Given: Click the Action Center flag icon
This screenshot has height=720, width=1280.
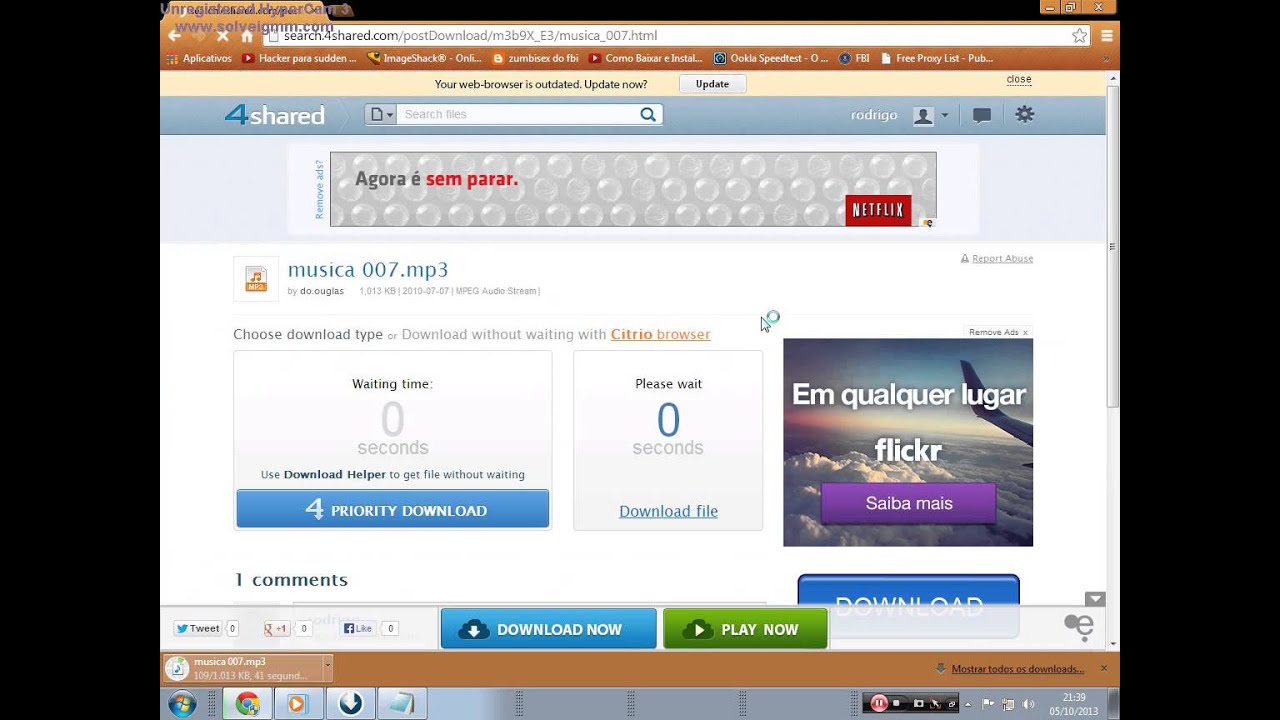Looking at the screenshot, I should point(987,704).
